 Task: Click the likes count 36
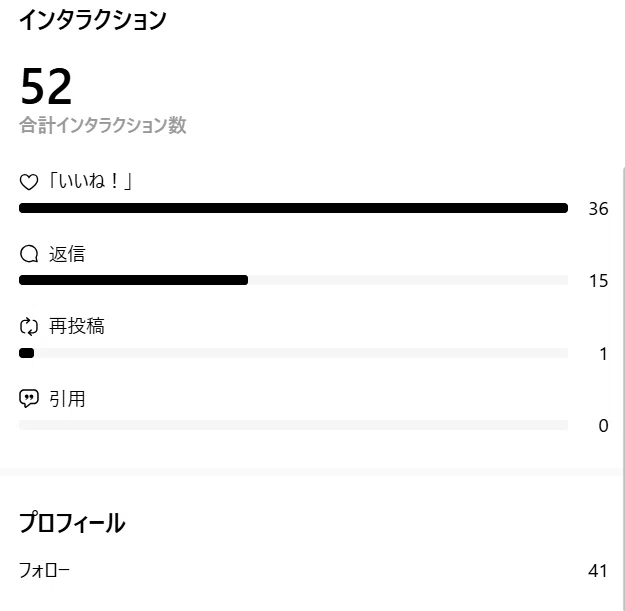pyautogui.click(x=598, y=209)
